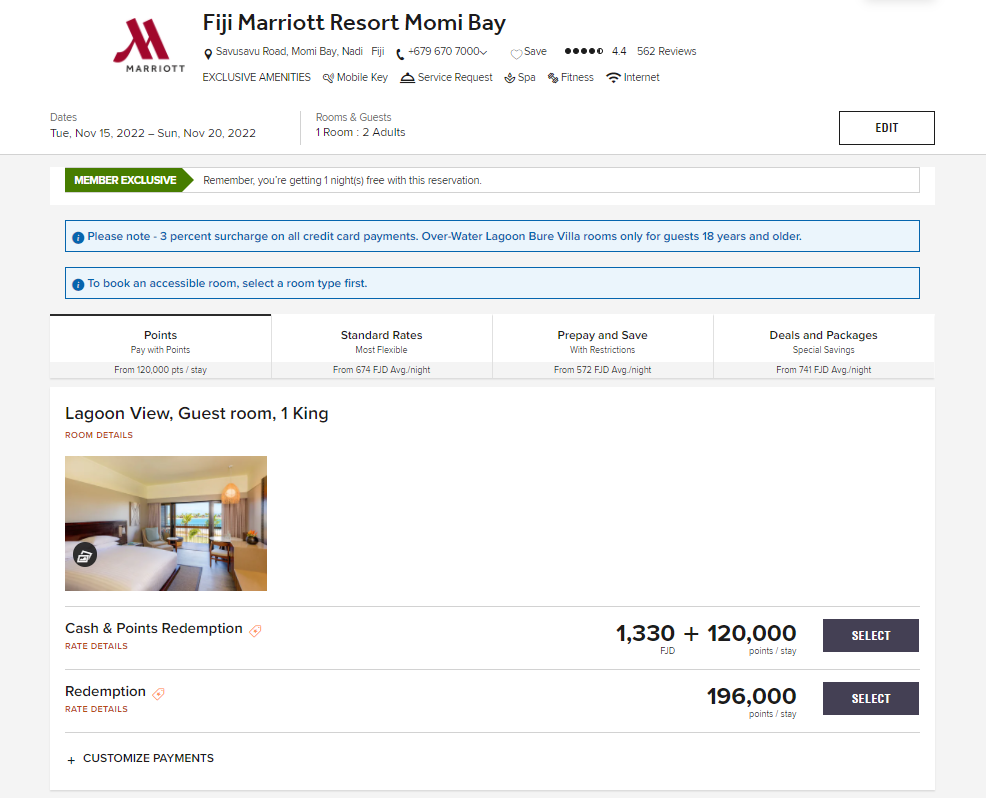Screen dimensions: 986x798
Task: Click the Lagoon View room thumbnail
Action: (x=166, y=523)
